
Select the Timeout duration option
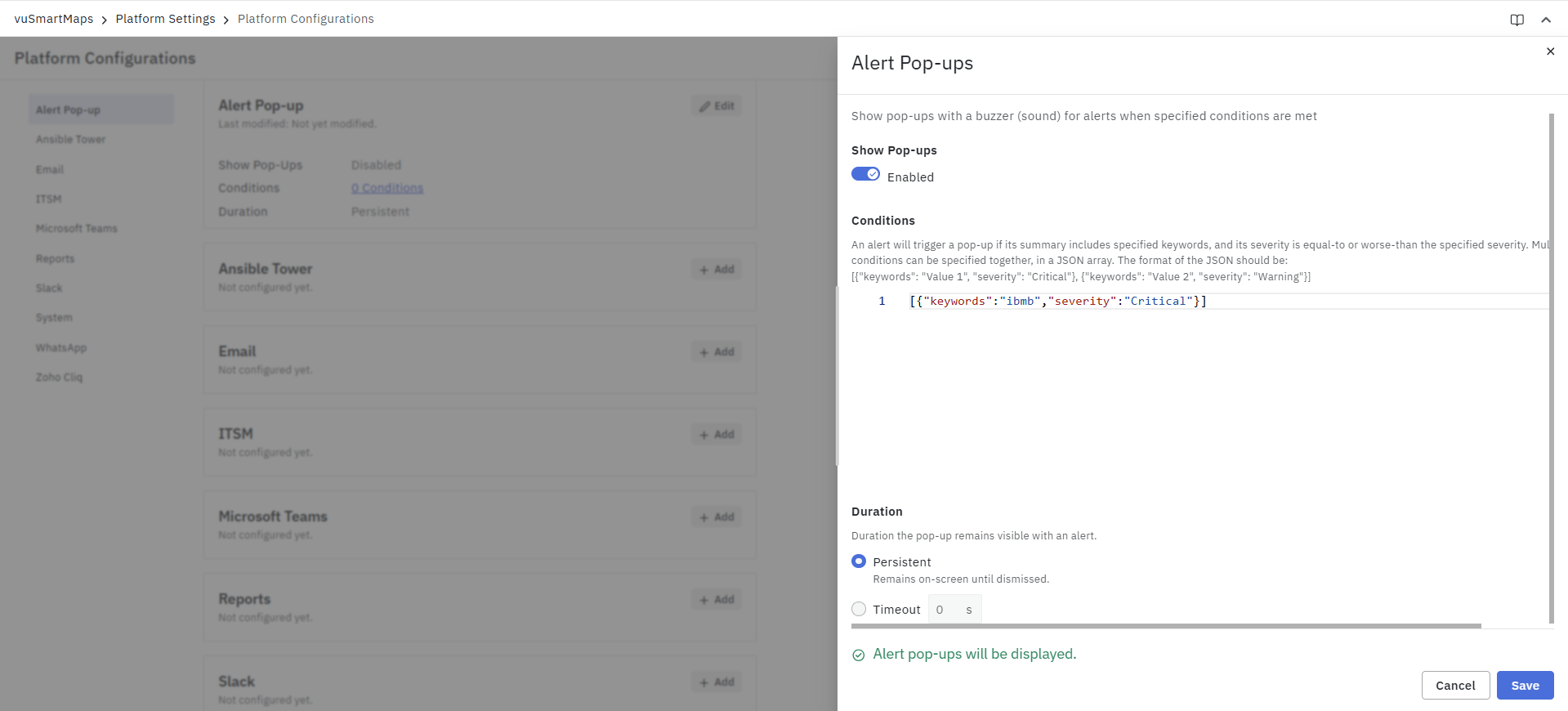pyautogui.click(x=859, y=609)
